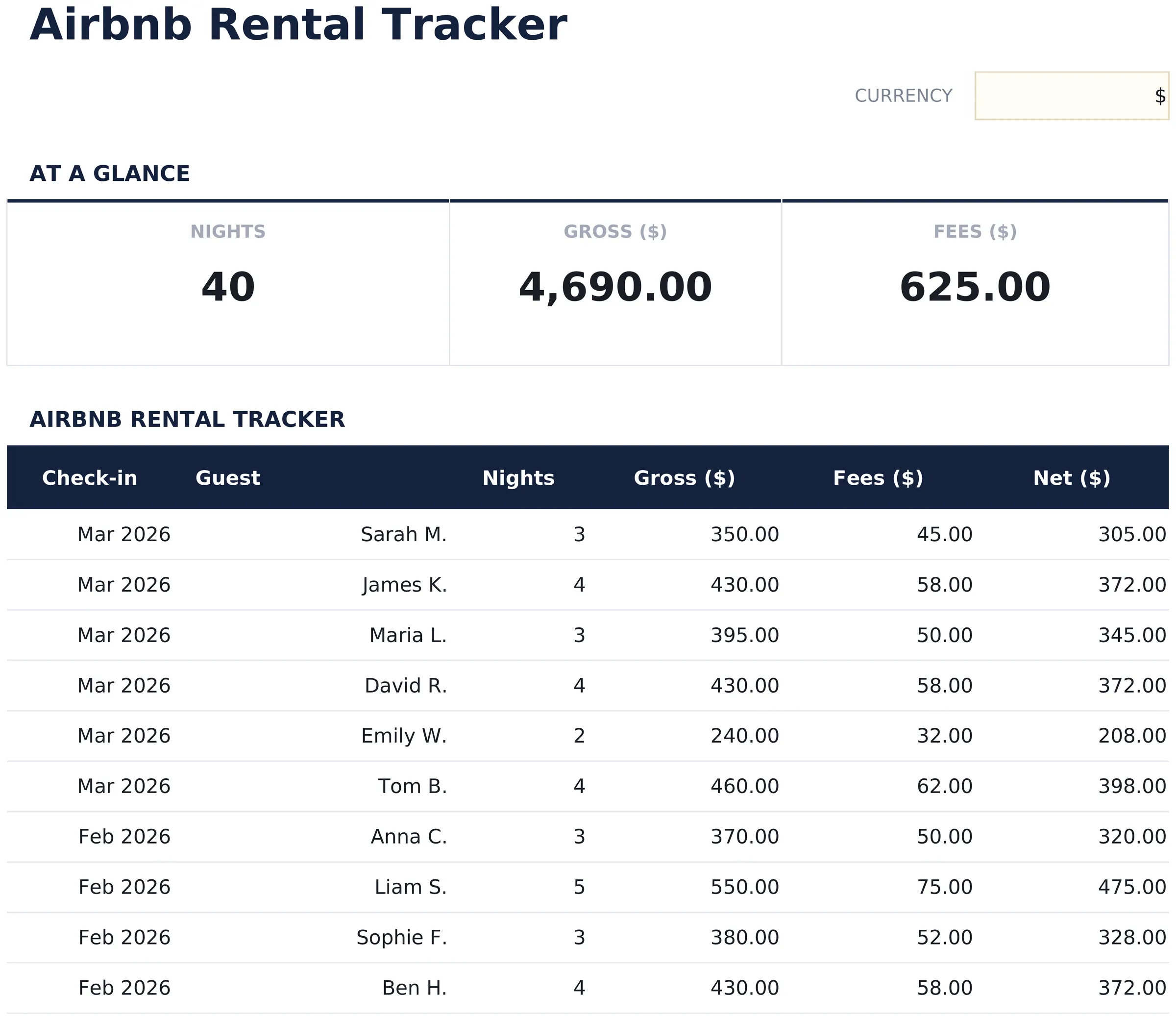Image resolution: width=1176 pixels, height=1020 pixels.
Task: Click the currency input field showing $
Action: tap(1071, 96)
